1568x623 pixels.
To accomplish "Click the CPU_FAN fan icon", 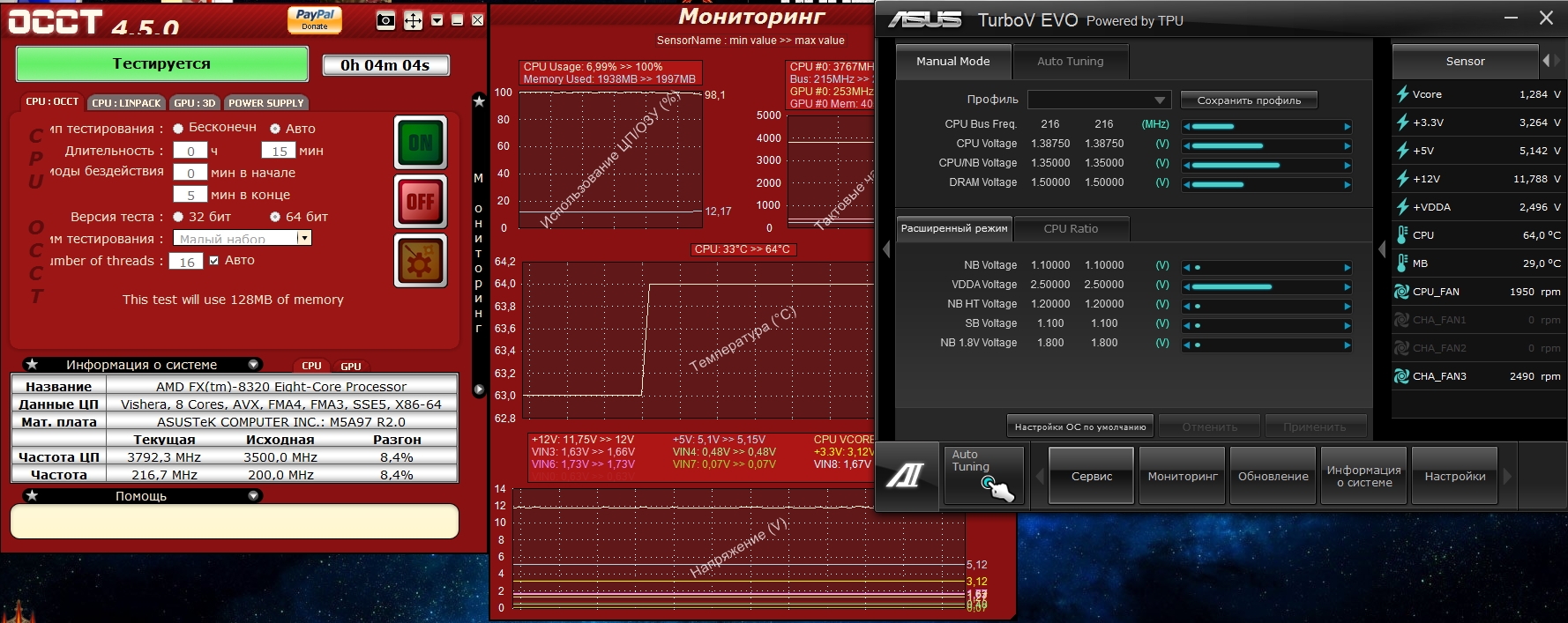I will coord(1401,292).
